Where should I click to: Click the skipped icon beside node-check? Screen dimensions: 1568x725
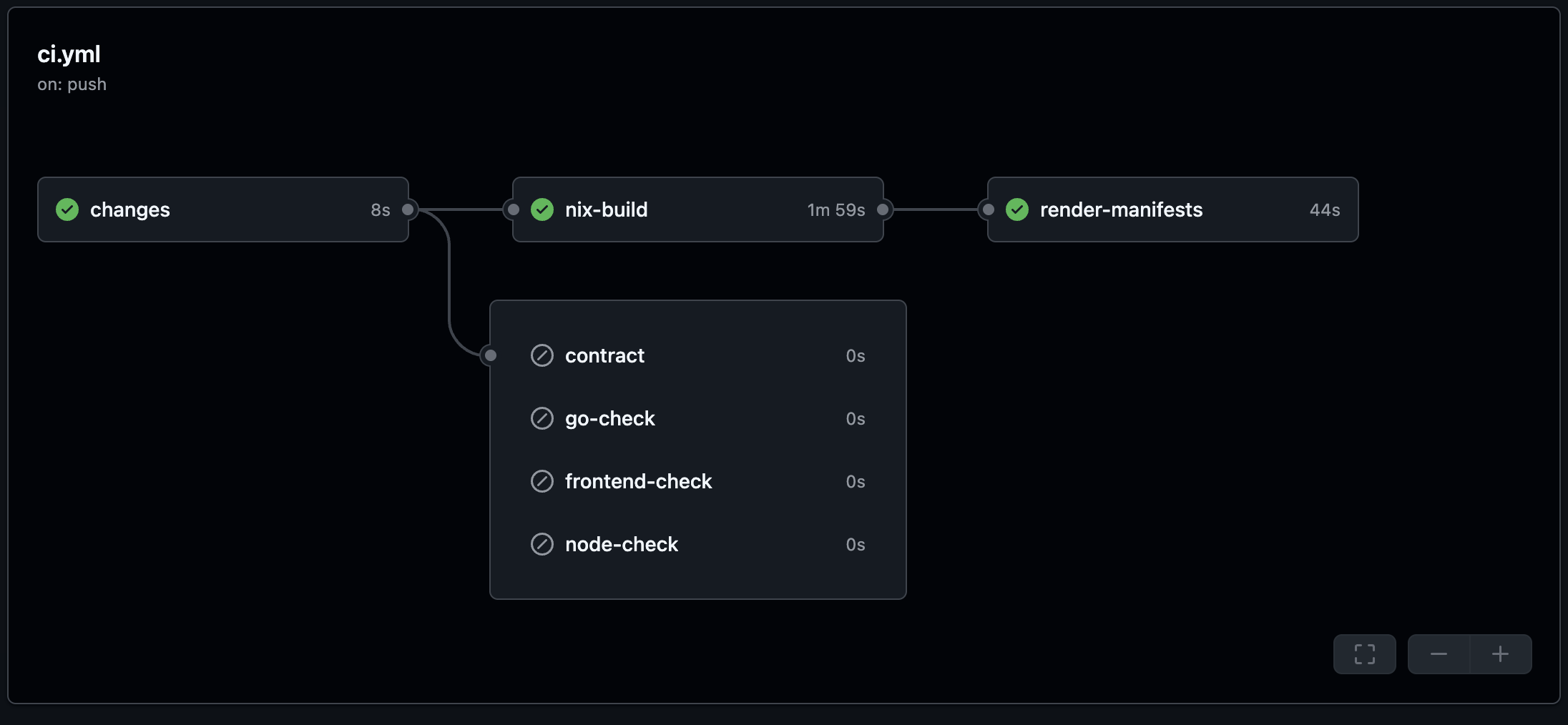click(x=542, y=544)
